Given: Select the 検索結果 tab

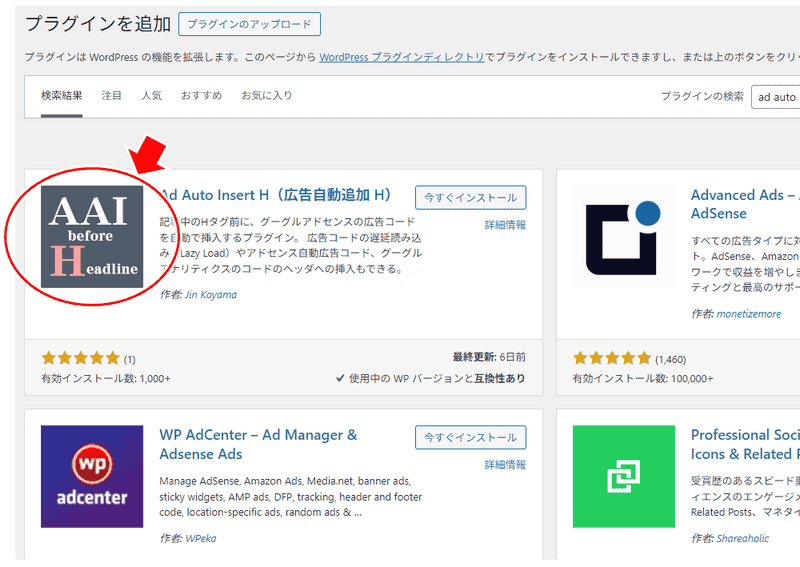Looking at the screenshot, I should point(62,95).
